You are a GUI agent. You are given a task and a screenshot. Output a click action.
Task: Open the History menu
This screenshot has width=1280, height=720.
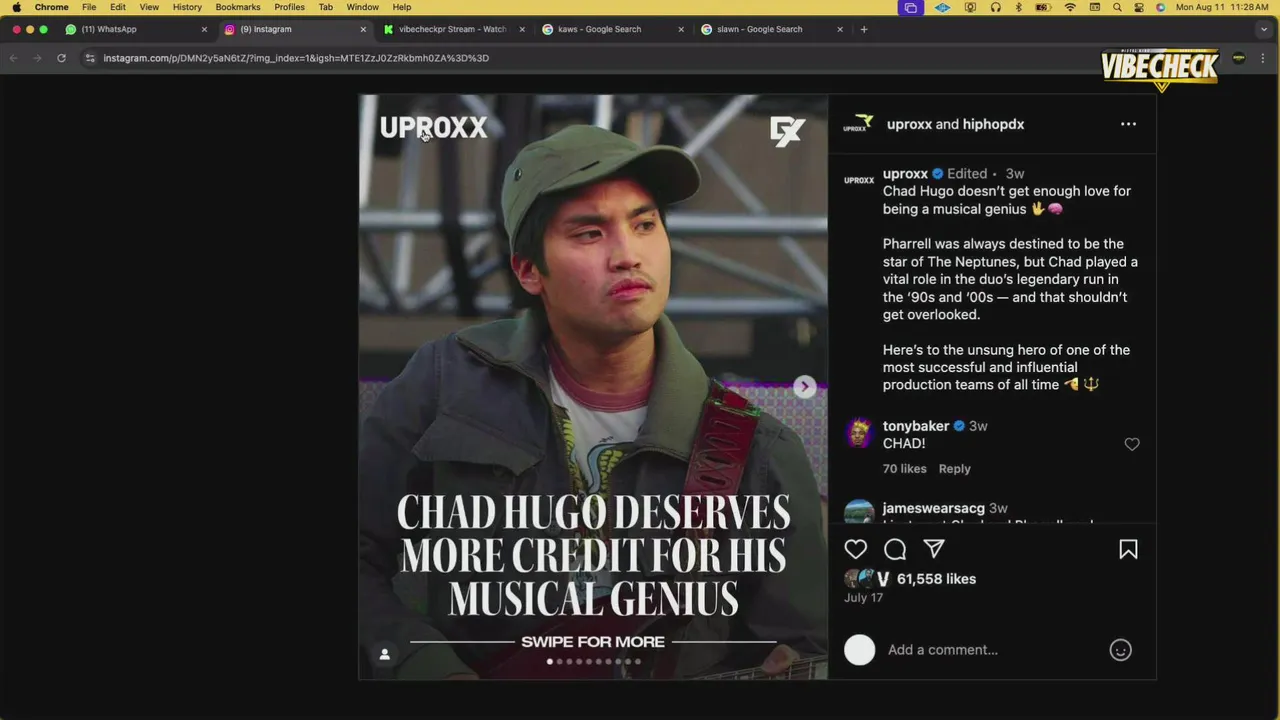(x=187, y=7)
